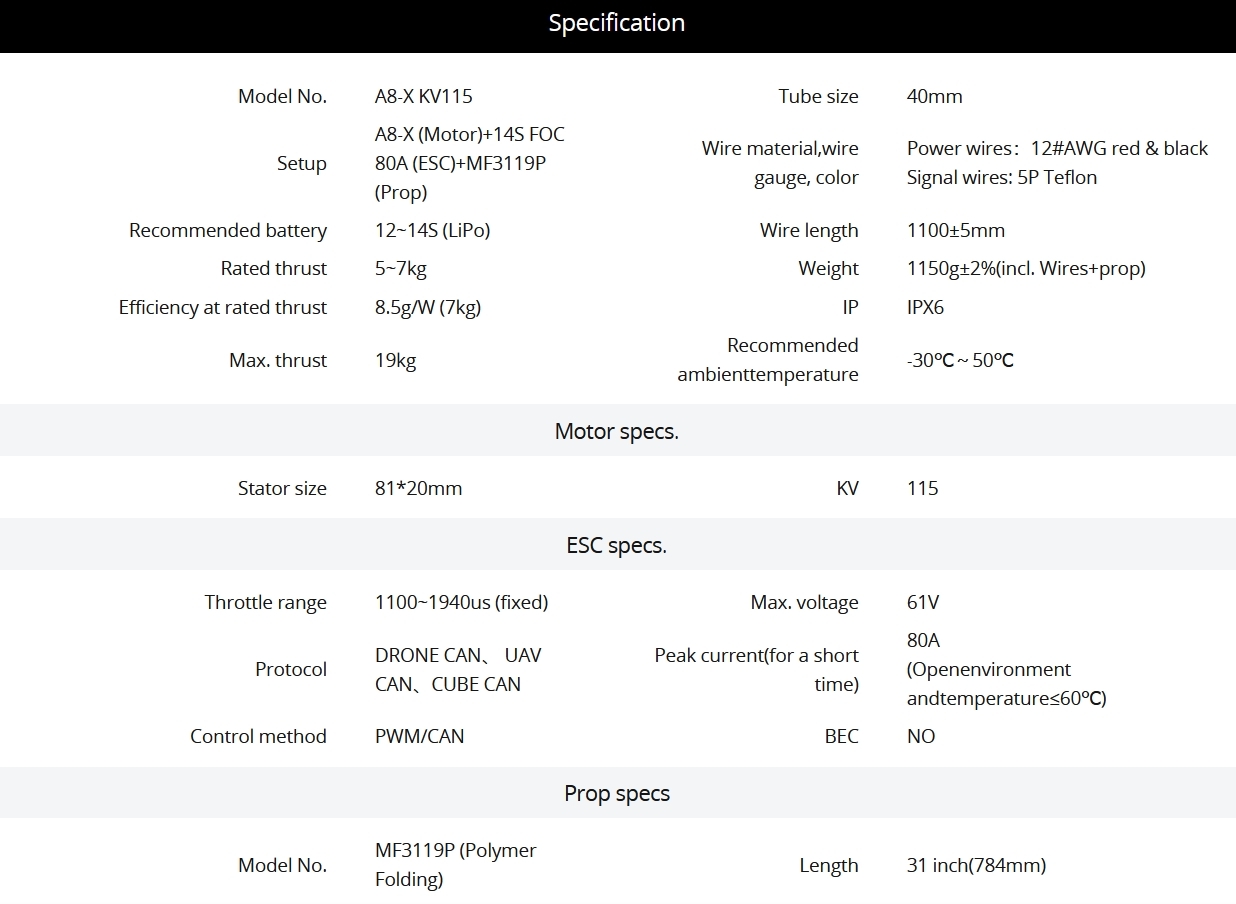
Task: Click the Rated thrust 5~7kg value
Action: point(401,269)
